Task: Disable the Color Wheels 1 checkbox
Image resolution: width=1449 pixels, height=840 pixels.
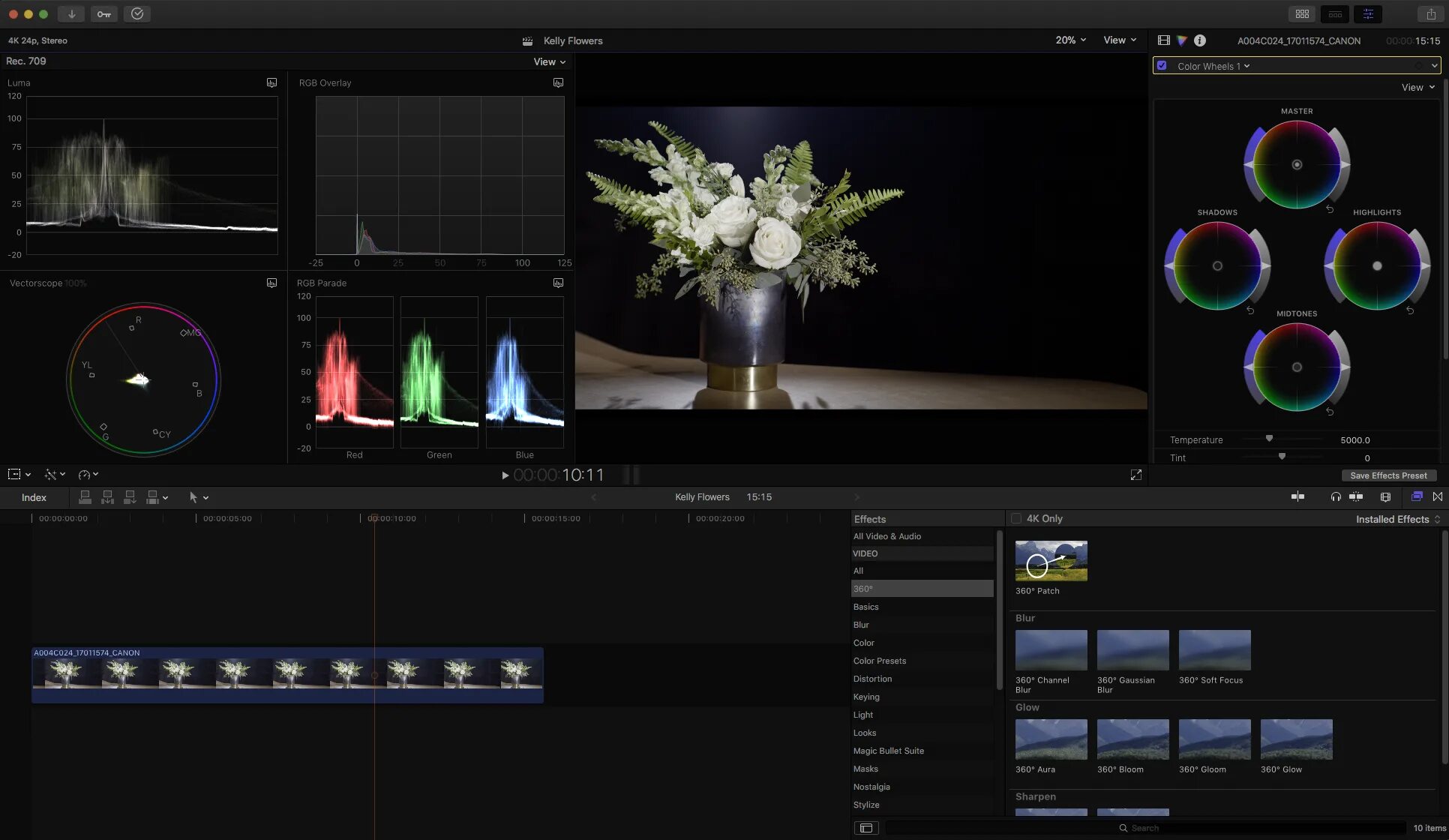Action: [1162, 66]
